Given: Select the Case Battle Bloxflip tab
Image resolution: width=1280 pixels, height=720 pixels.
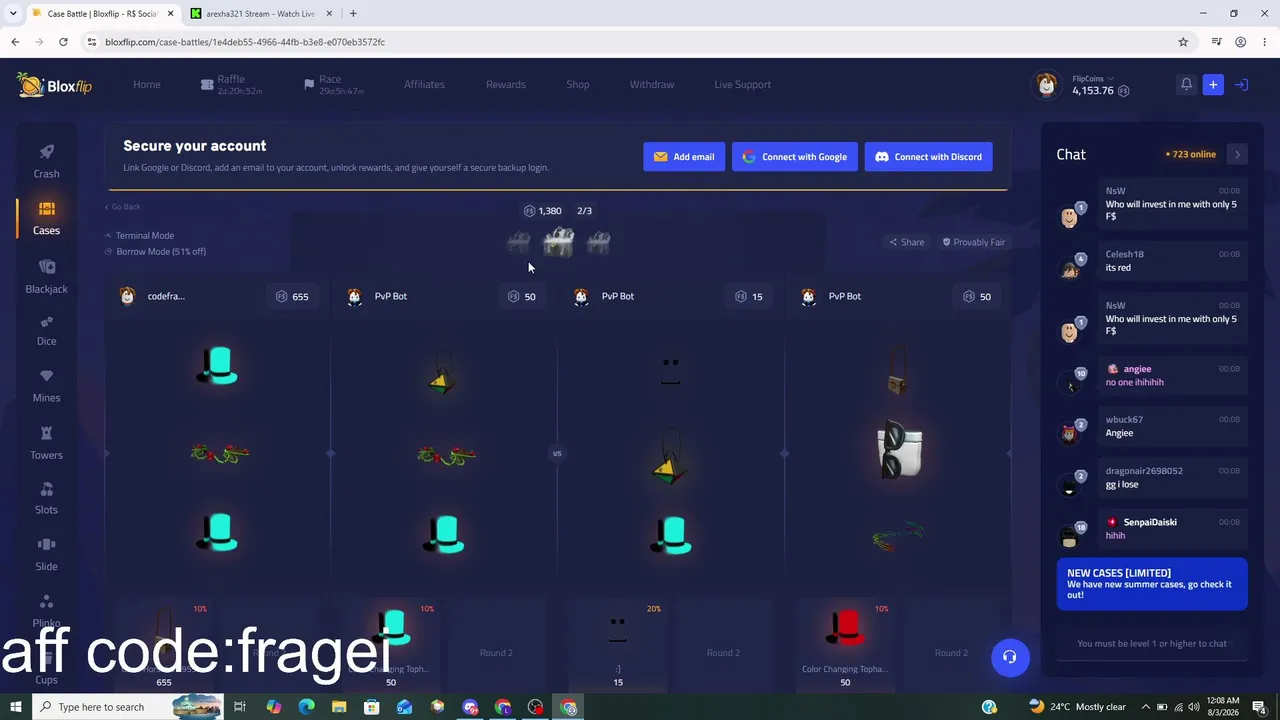Looking at the screenshot, I should point(102,14).
